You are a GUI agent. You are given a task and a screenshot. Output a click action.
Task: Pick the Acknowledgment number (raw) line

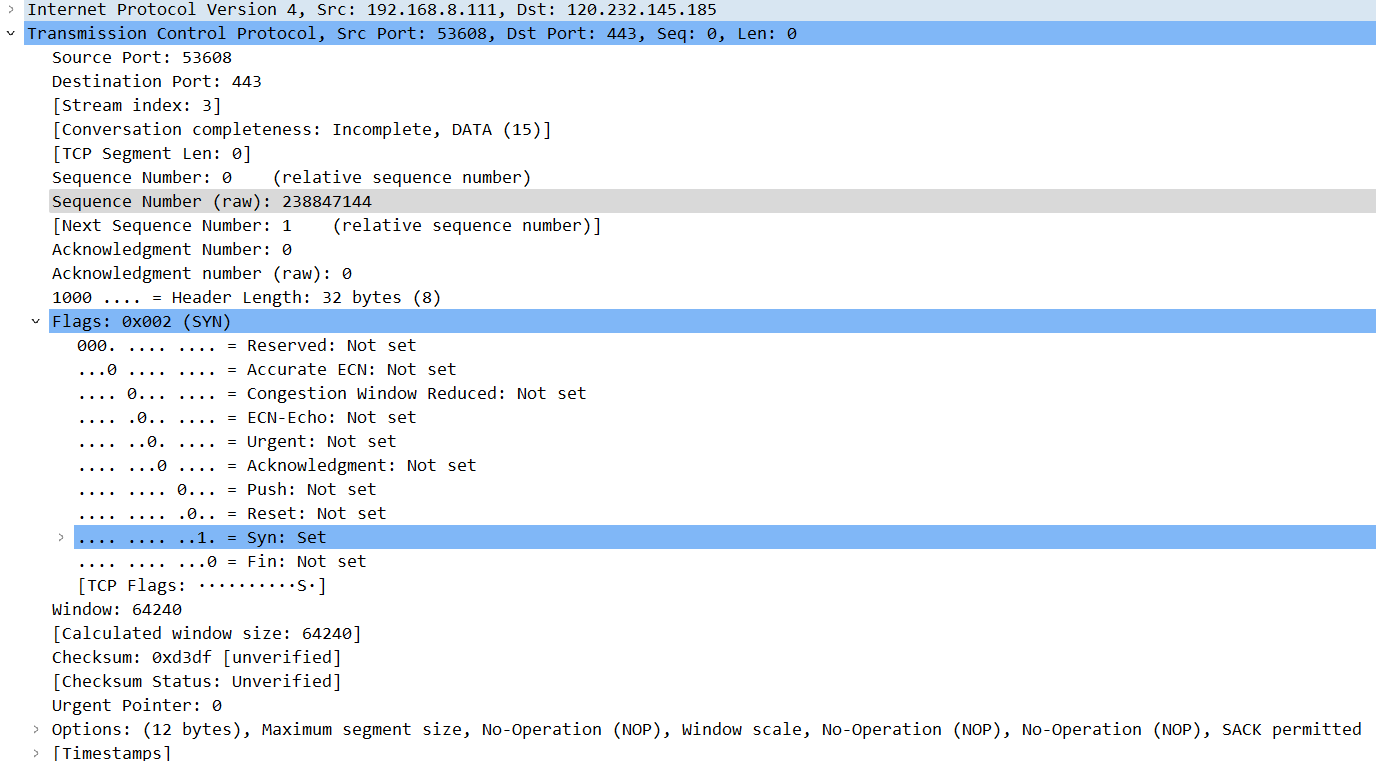coord(201,273)
